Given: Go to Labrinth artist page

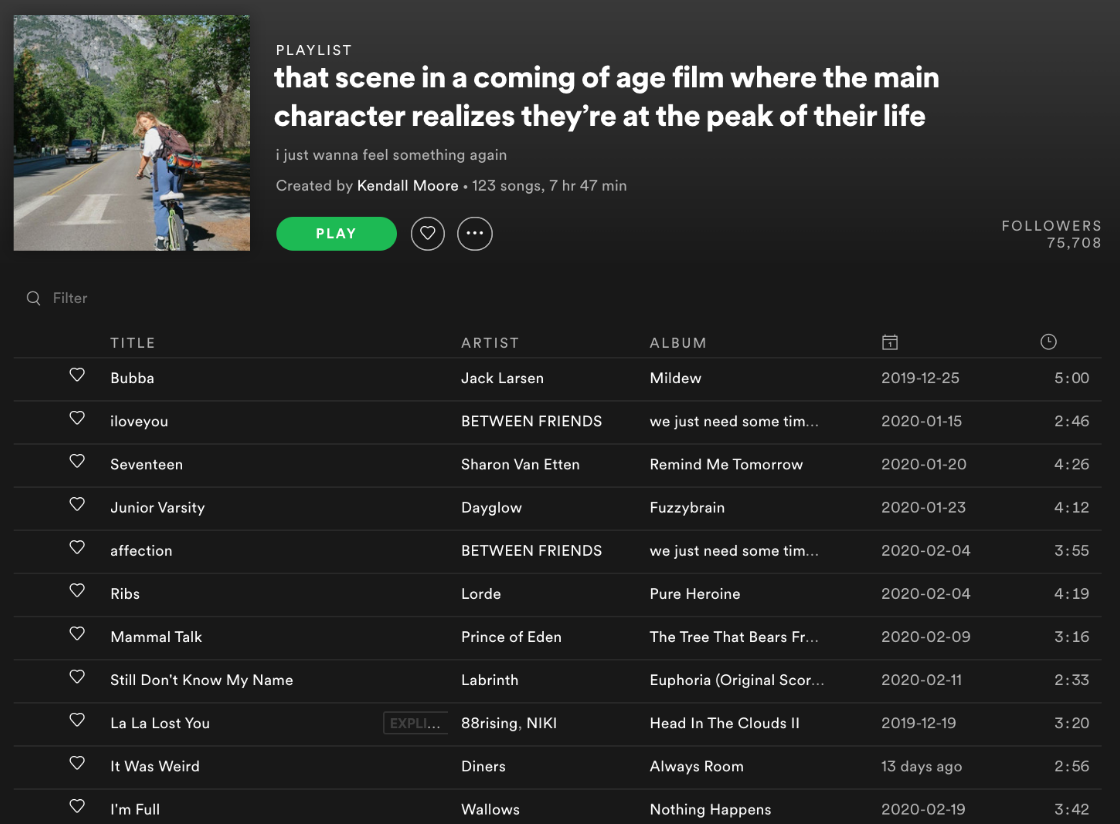Looking at the screenshot, I should pos(489,680).
